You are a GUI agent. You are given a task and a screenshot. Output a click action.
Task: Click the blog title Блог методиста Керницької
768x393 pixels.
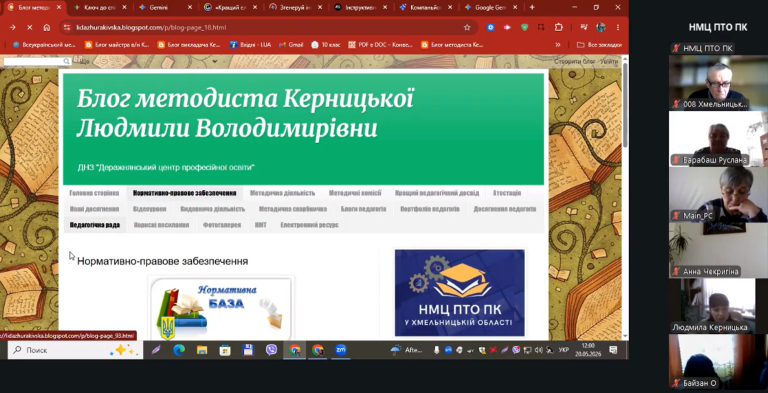click(245, 113)
